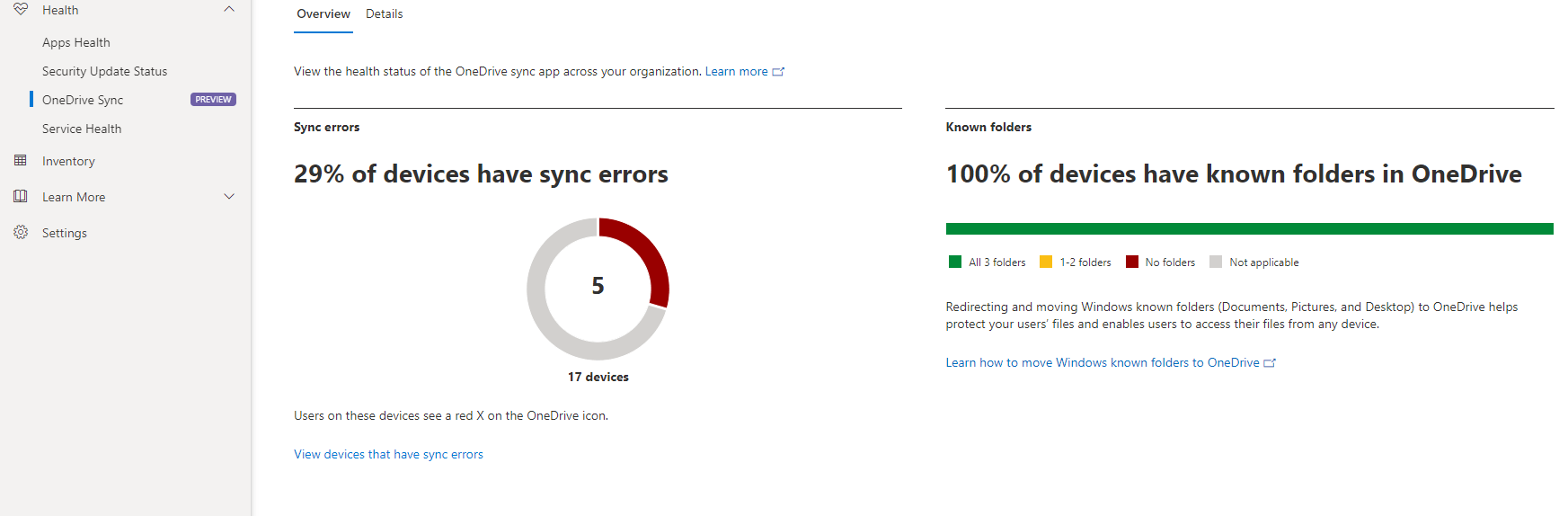Open Learn how to move Windows known folders link
Image resolution: width=1568 pixels, height=516 pixels.
point(1103,362)
